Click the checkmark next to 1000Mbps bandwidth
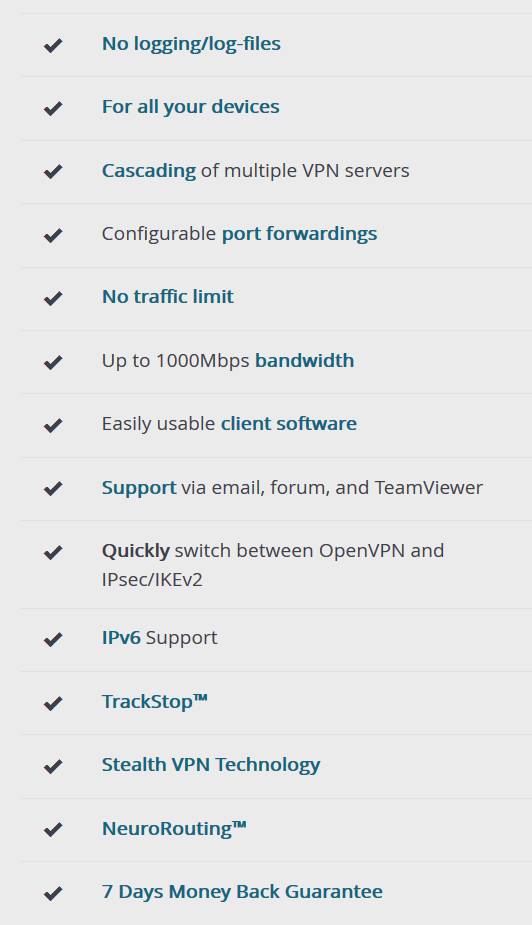This screenshot has width=532, height=925. pos(53,362)
